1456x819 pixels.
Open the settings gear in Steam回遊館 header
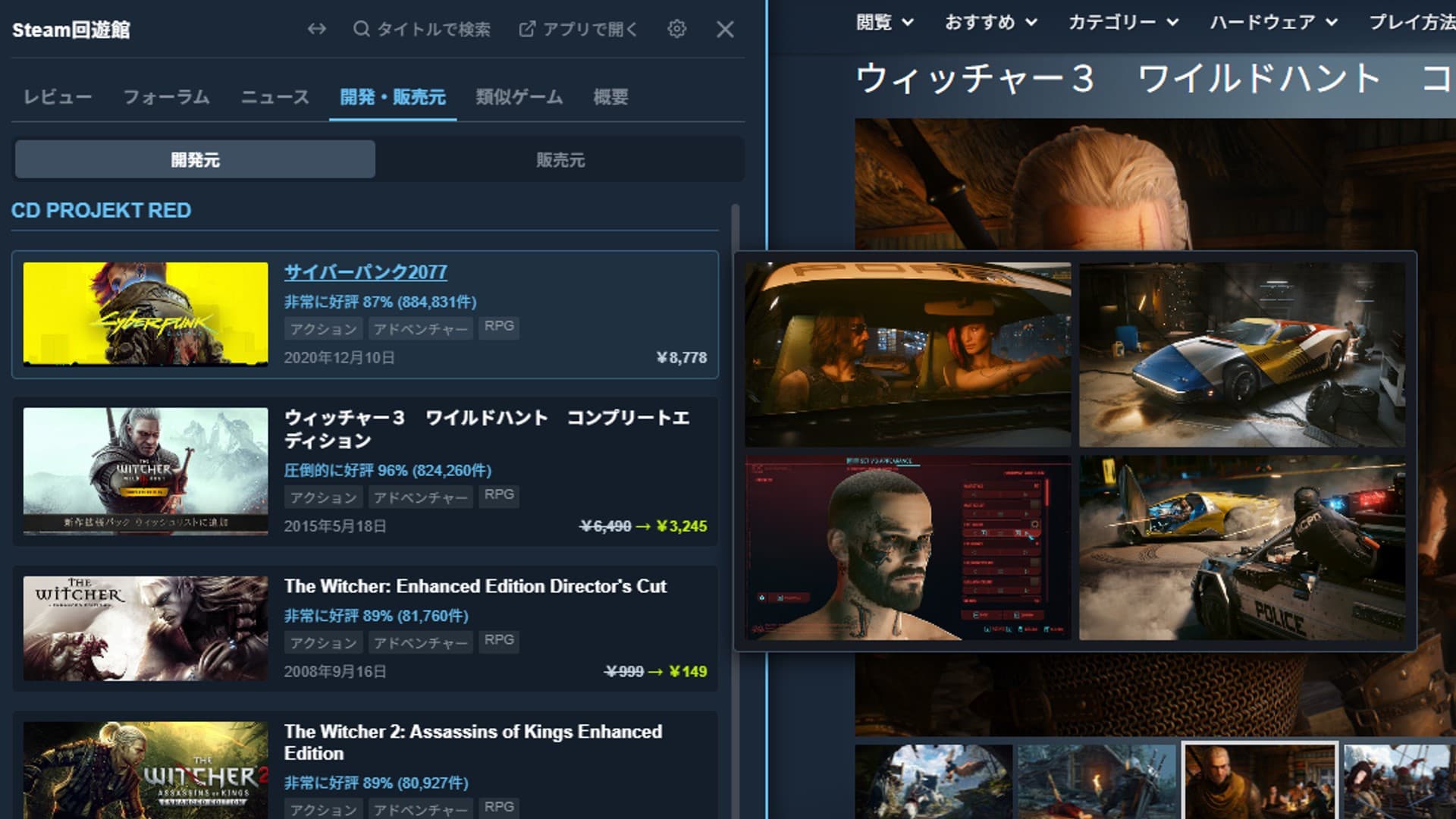tap(676, 29)
